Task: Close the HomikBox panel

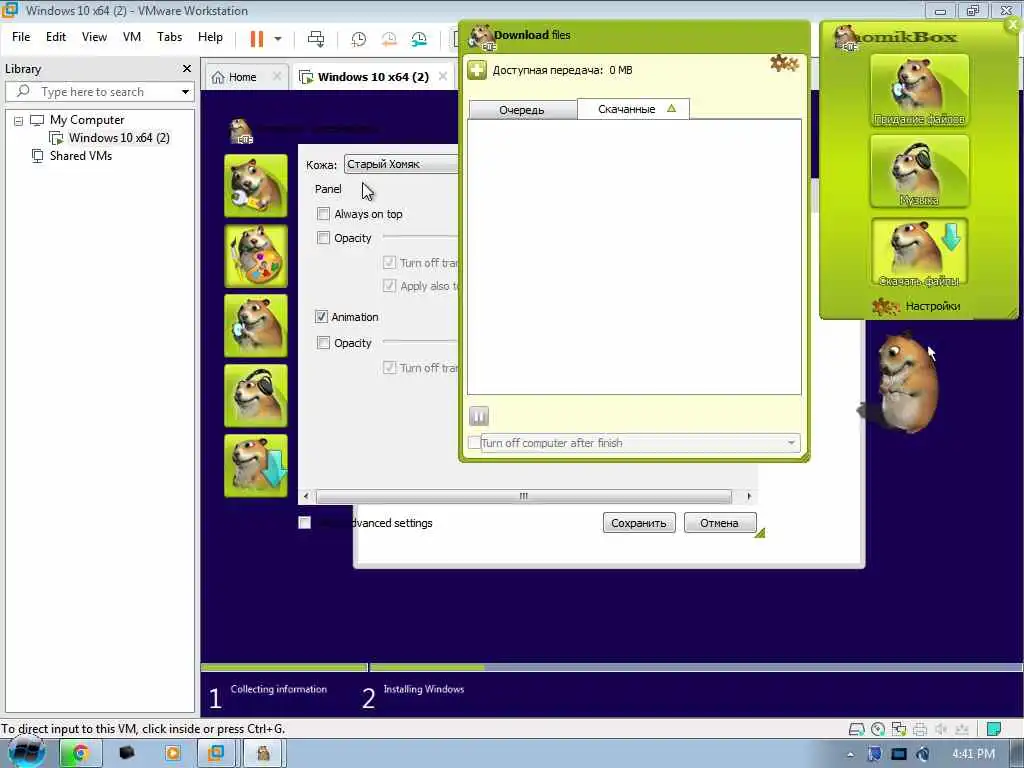Action: (x=1013, y=25)
